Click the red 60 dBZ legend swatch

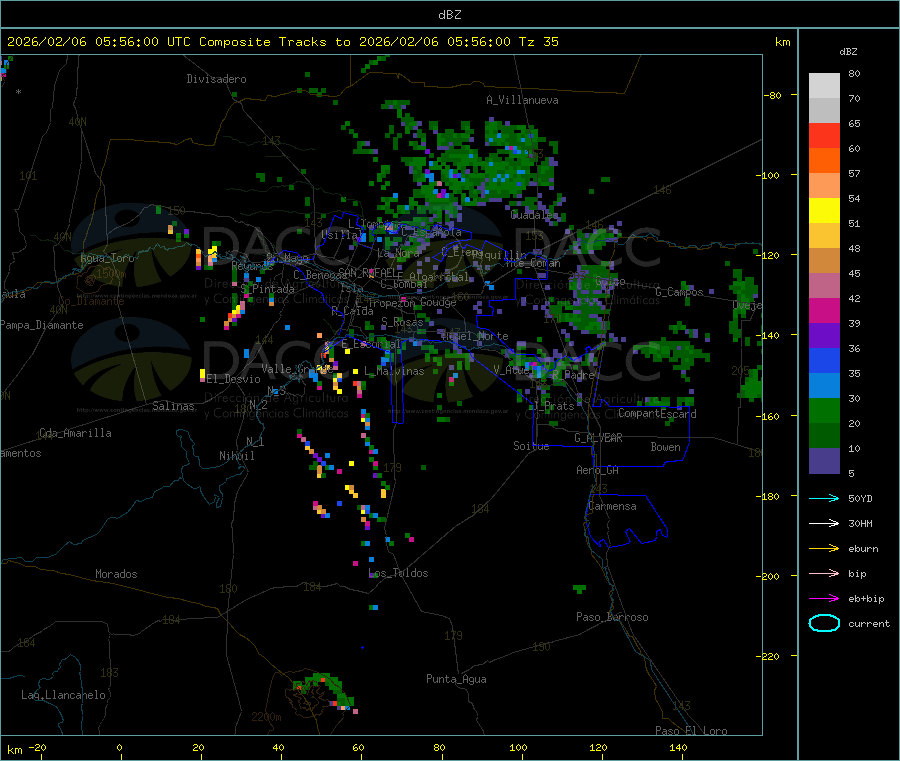pyautogui.click(x=824, y=135)
